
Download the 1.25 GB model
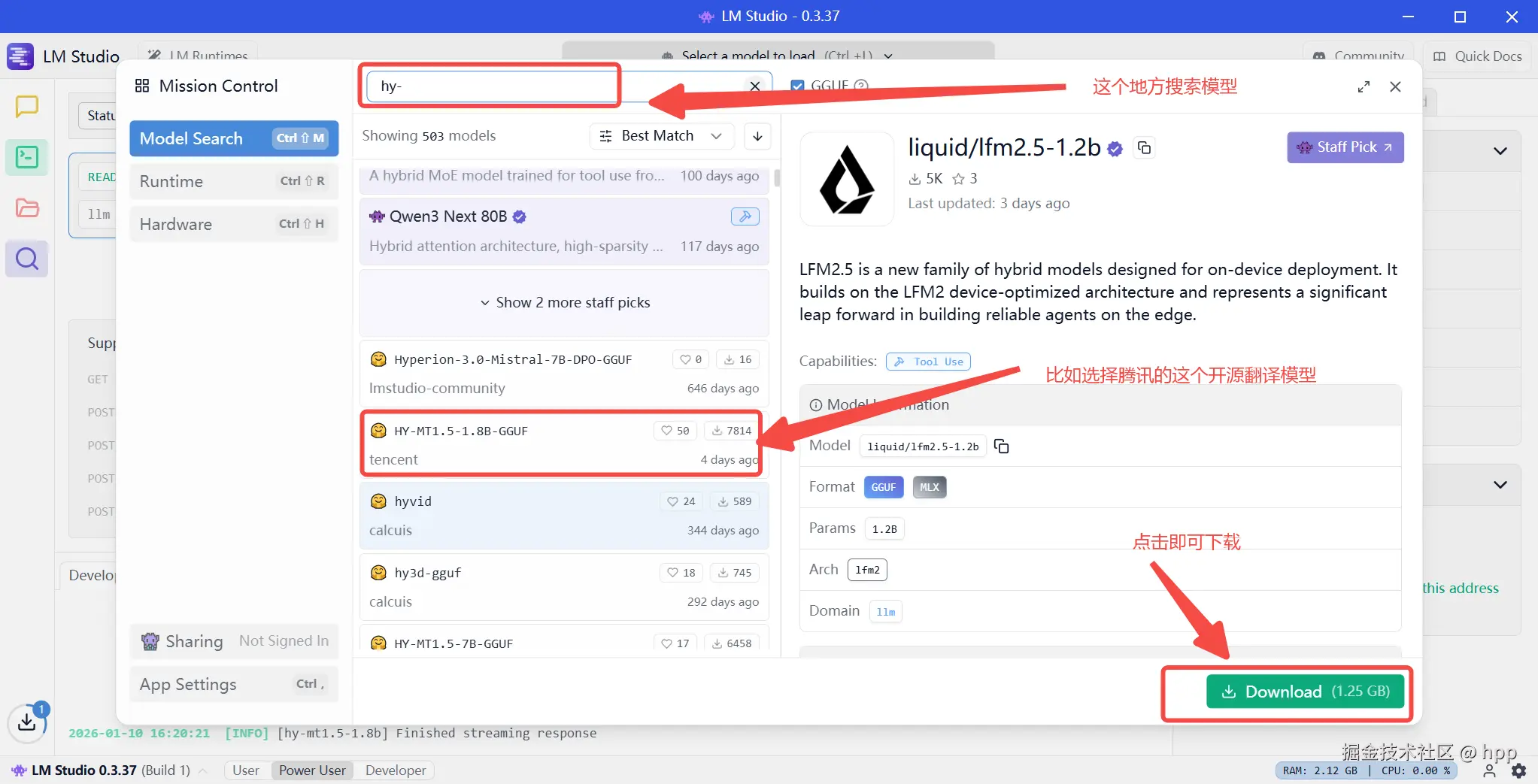point(1305,692)
